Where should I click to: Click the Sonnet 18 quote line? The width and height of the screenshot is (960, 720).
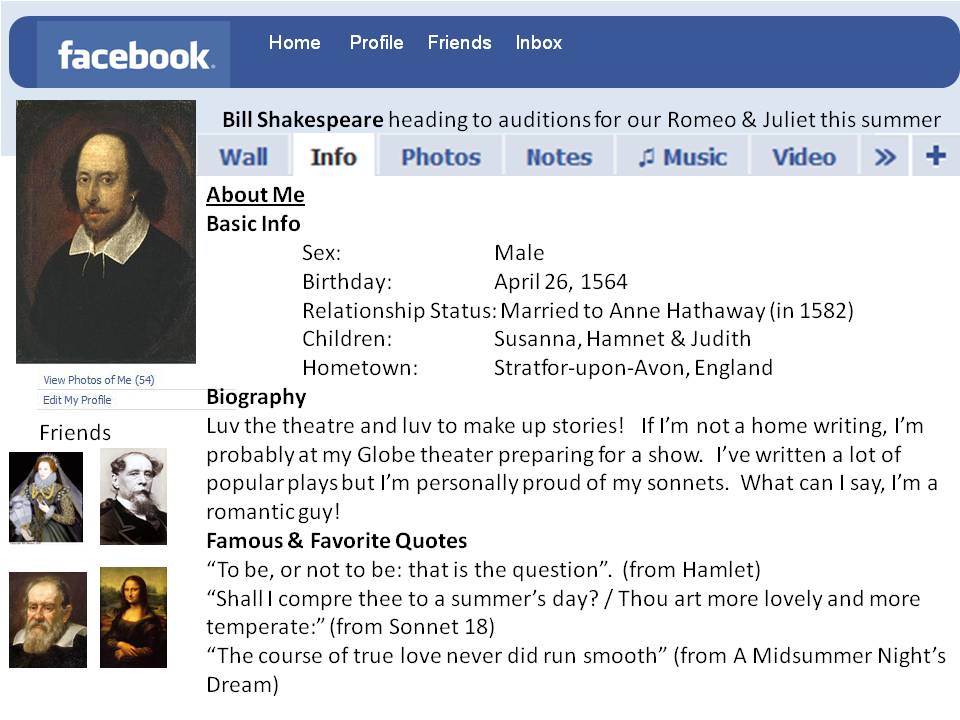563,612
